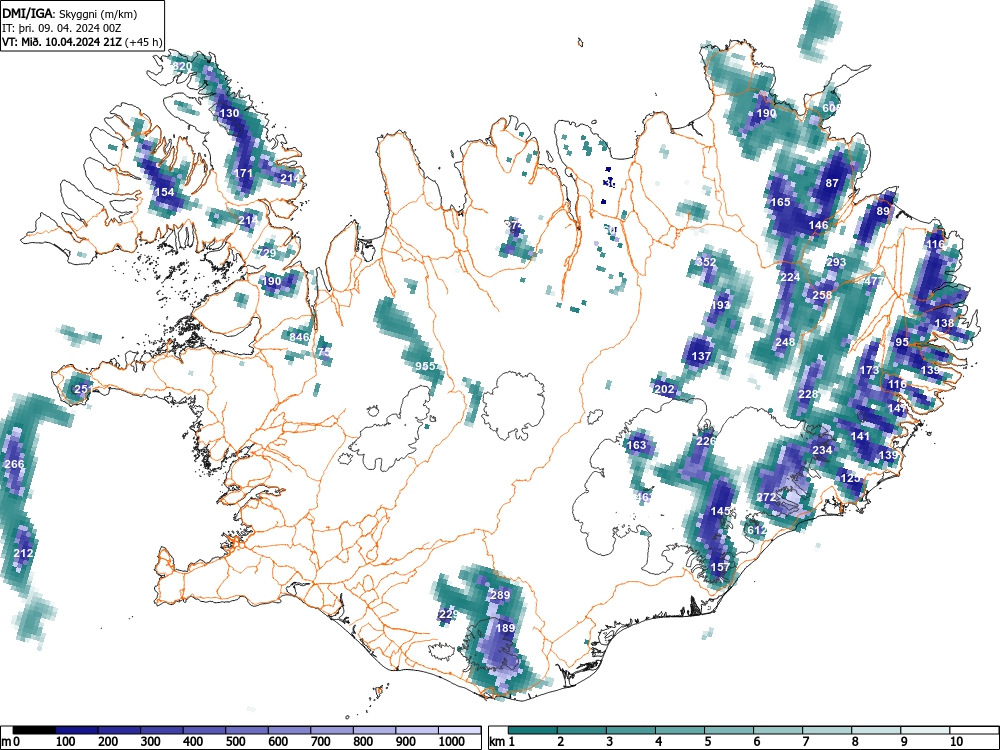Image resolution: width=1000 pixels, height=750 pixels.
Task: Click the visibility value '229' on the map
Action: (x=448, y=614)
